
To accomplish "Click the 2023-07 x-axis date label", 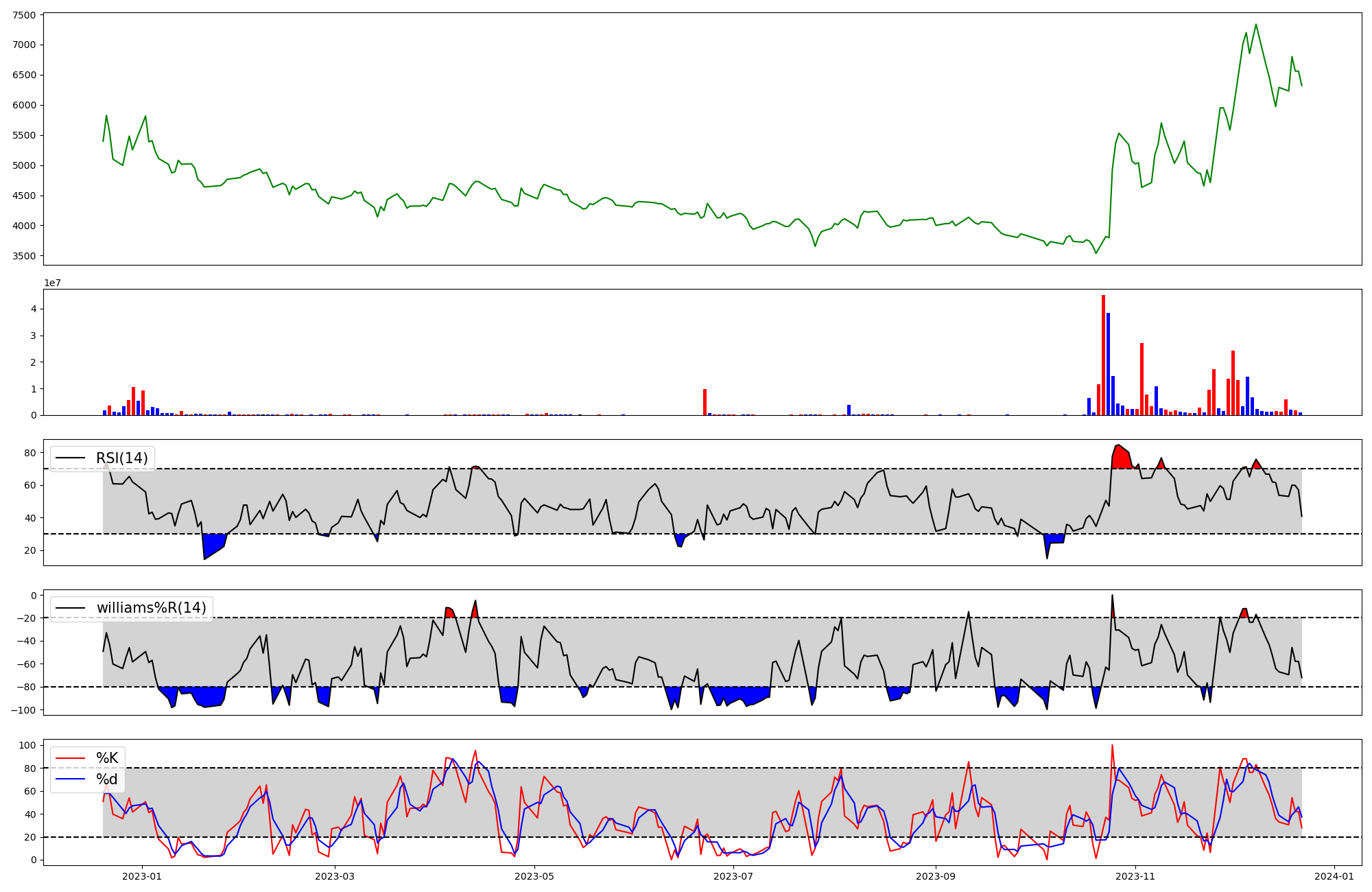I will click(733, 876).
